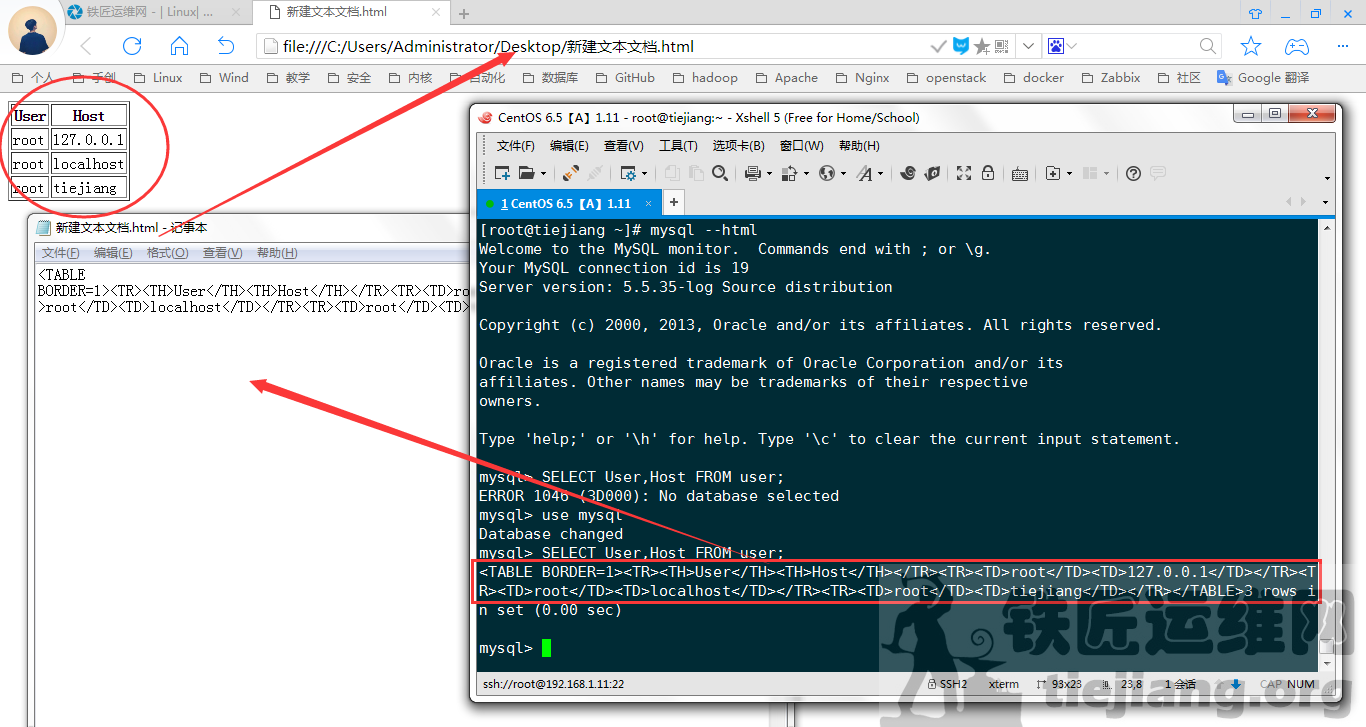The image size is (1366, 727).
Task: Open the GitHub bookmark folder
Action: [625, 77]
